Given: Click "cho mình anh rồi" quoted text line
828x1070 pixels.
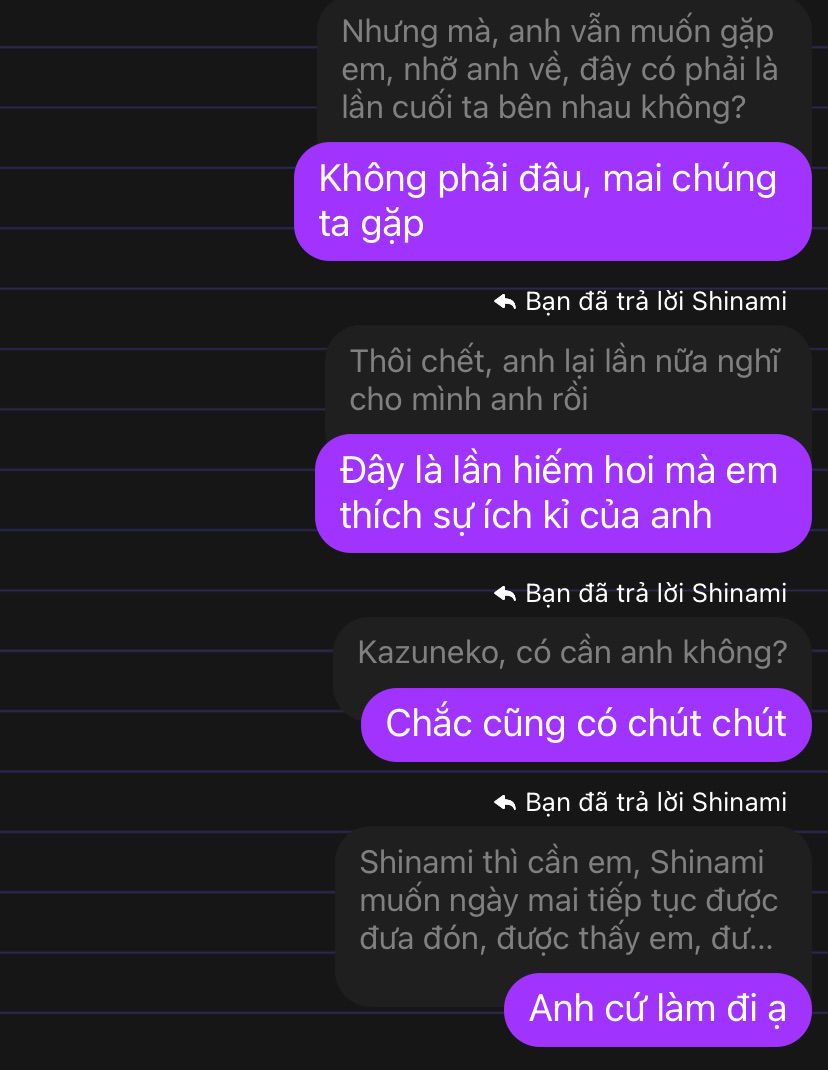Looking at the screenshot, I should 469,400.
